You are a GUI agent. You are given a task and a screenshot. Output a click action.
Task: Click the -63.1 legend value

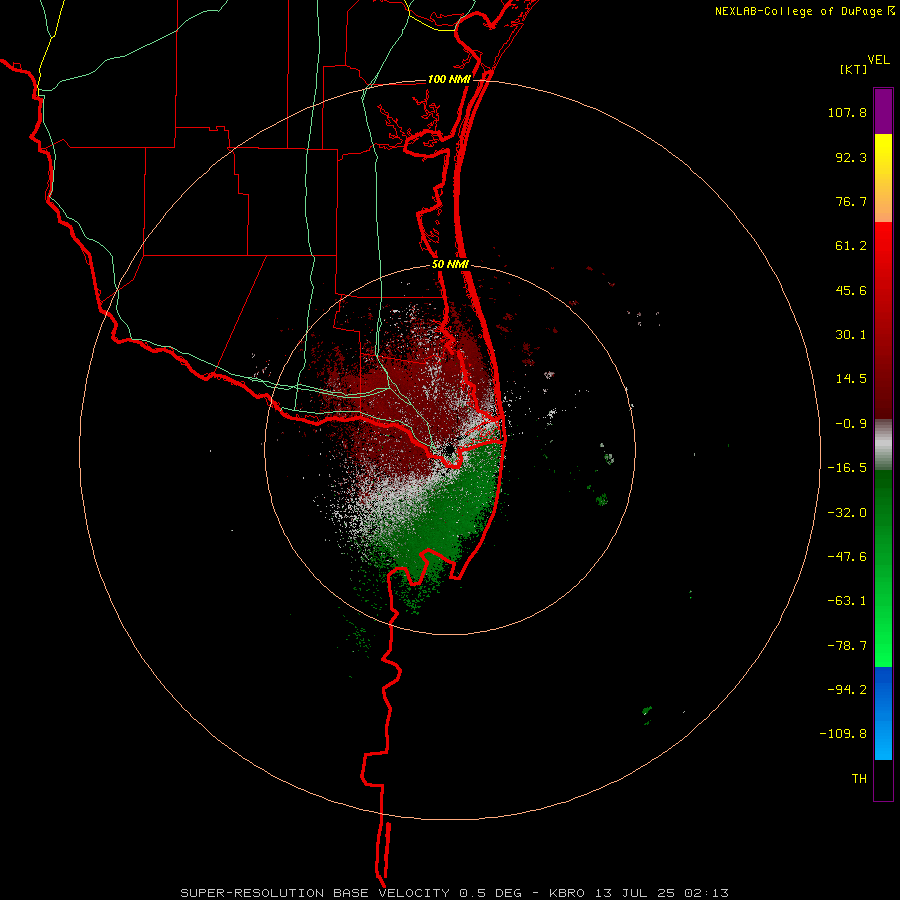click(x=847, y=601)
